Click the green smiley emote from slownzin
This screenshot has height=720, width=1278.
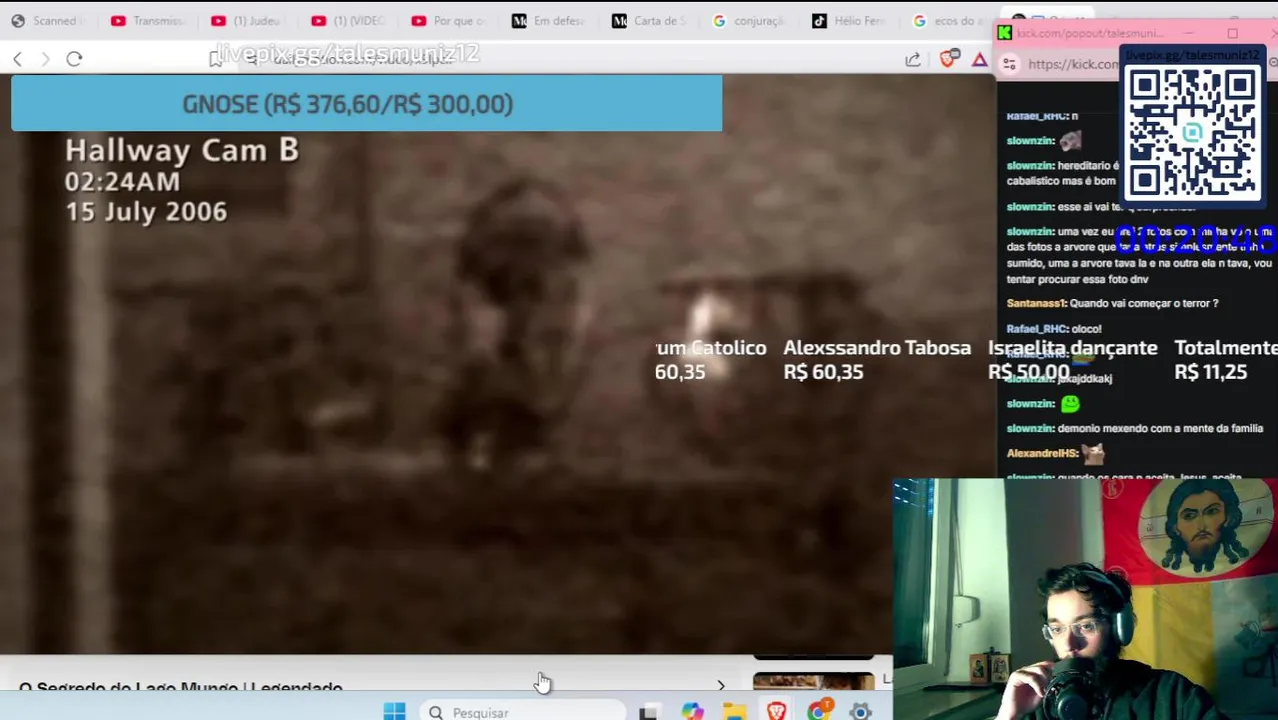point(1071,404)
